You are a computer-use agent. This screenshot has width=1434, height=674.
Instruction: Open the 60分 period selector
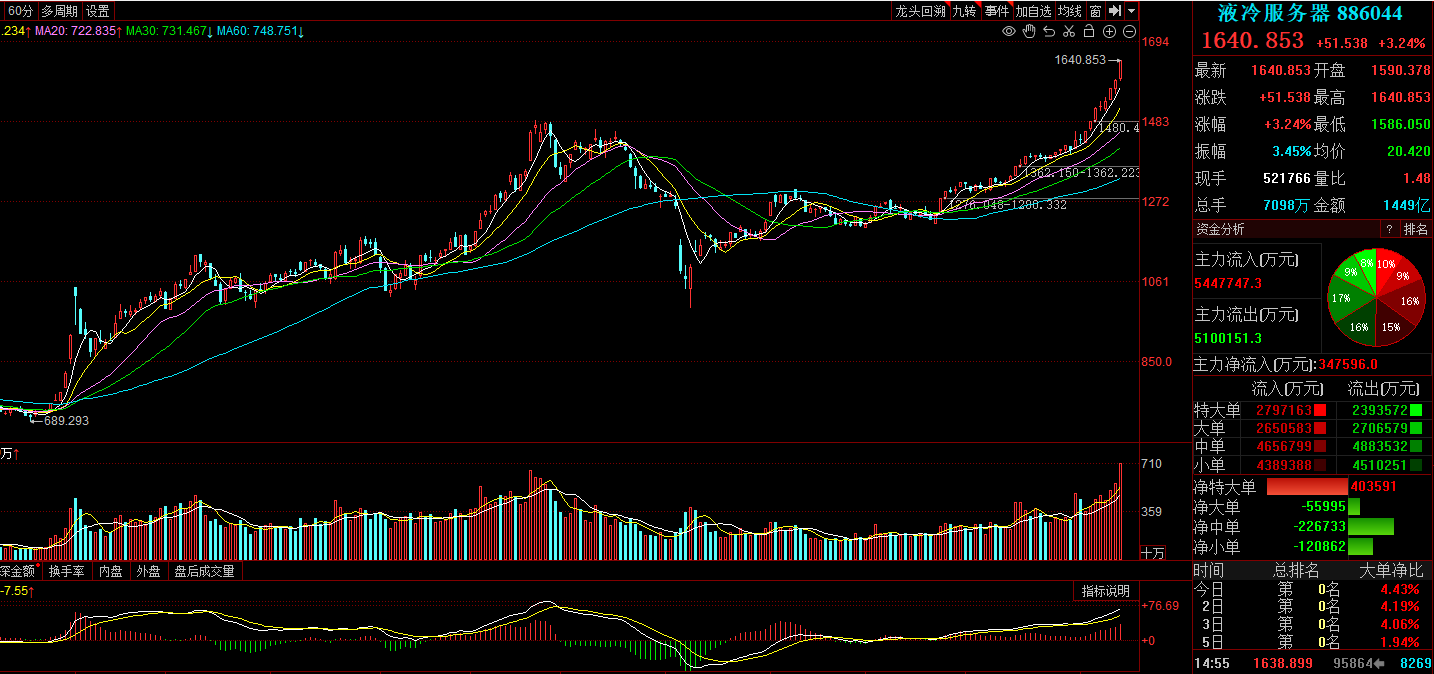click(19, 11)
